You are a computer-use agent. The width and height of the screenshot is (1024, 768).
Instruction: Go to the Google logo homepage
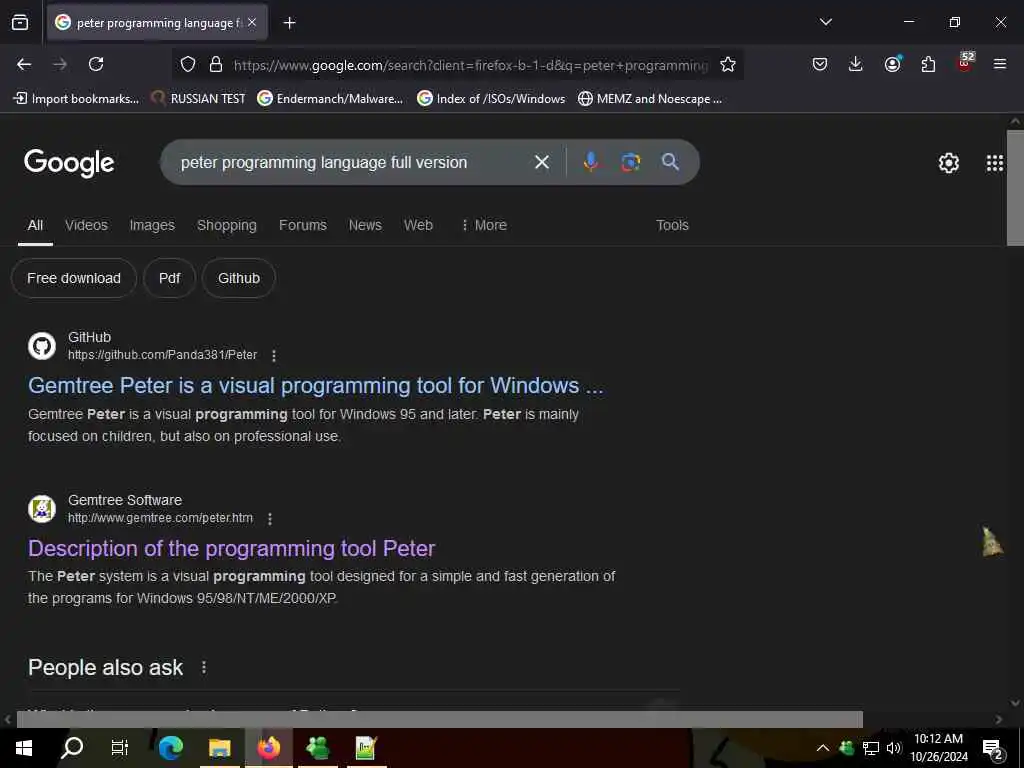pos(69,163)
